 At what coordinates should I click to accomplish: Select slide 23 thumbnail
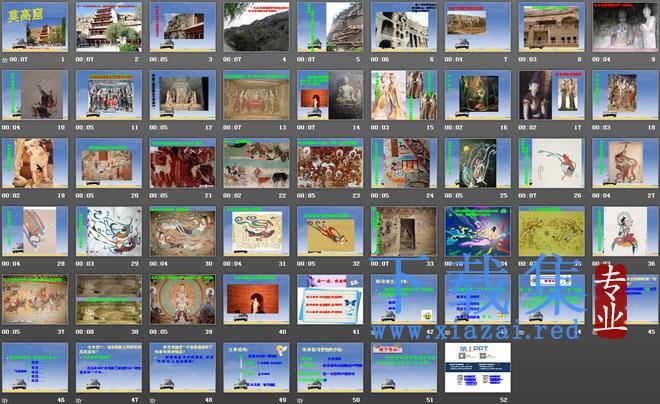pyautogui.click(x=330, y=163)
